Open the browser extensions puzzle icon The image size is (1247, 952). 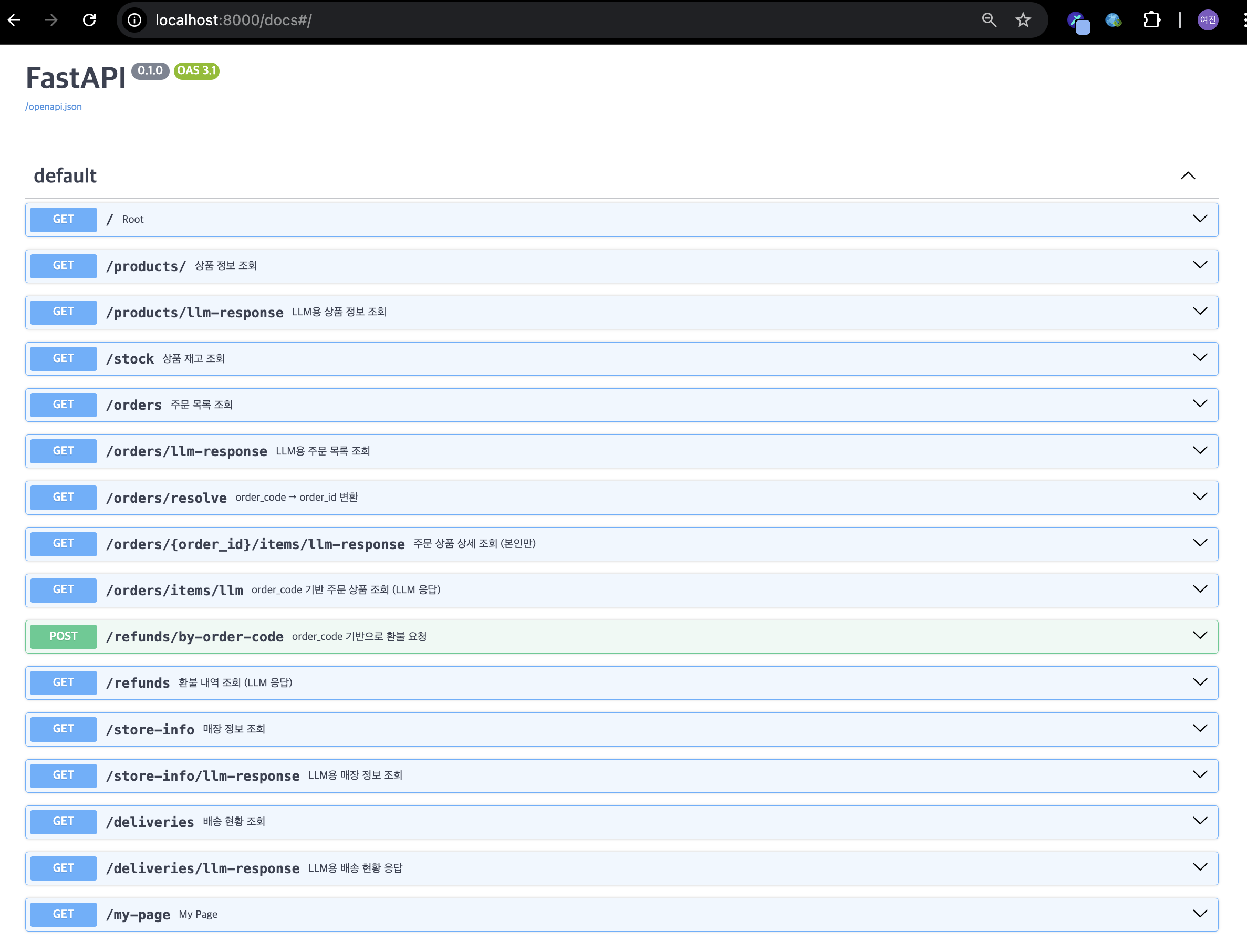[1151, 20]
